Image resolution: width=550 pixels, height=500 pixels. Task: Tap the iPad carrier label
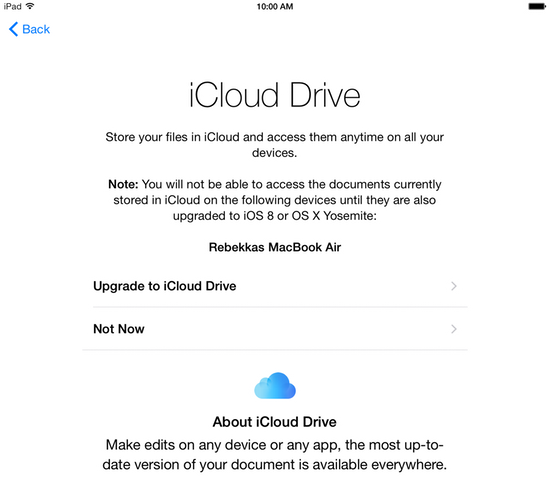[12, 6]
